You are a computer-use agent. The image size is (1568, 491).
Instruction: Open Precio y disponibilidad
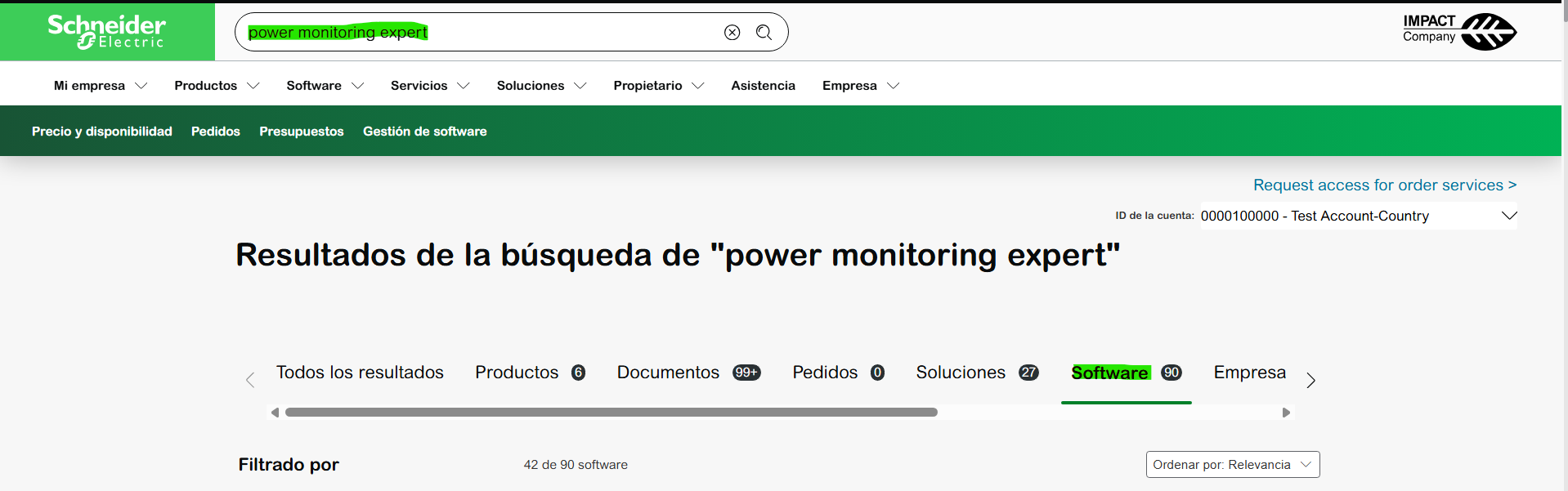(102, 132)
